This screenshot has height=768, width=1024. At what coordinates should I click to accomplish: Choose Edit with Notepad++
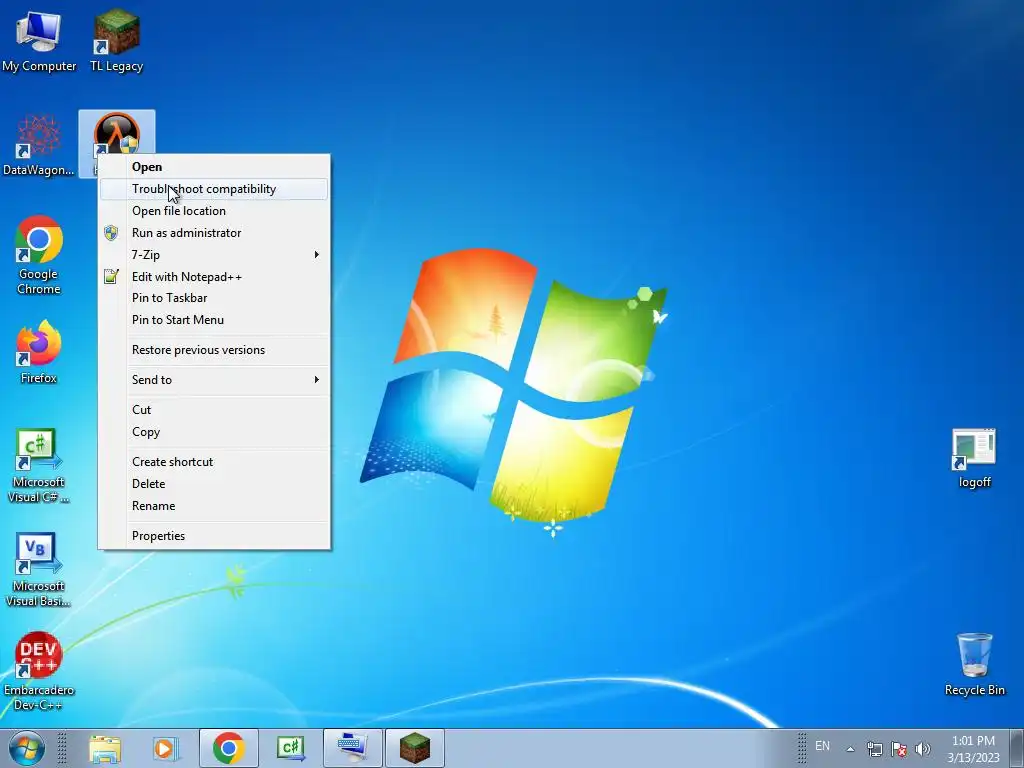coord(214,276)
